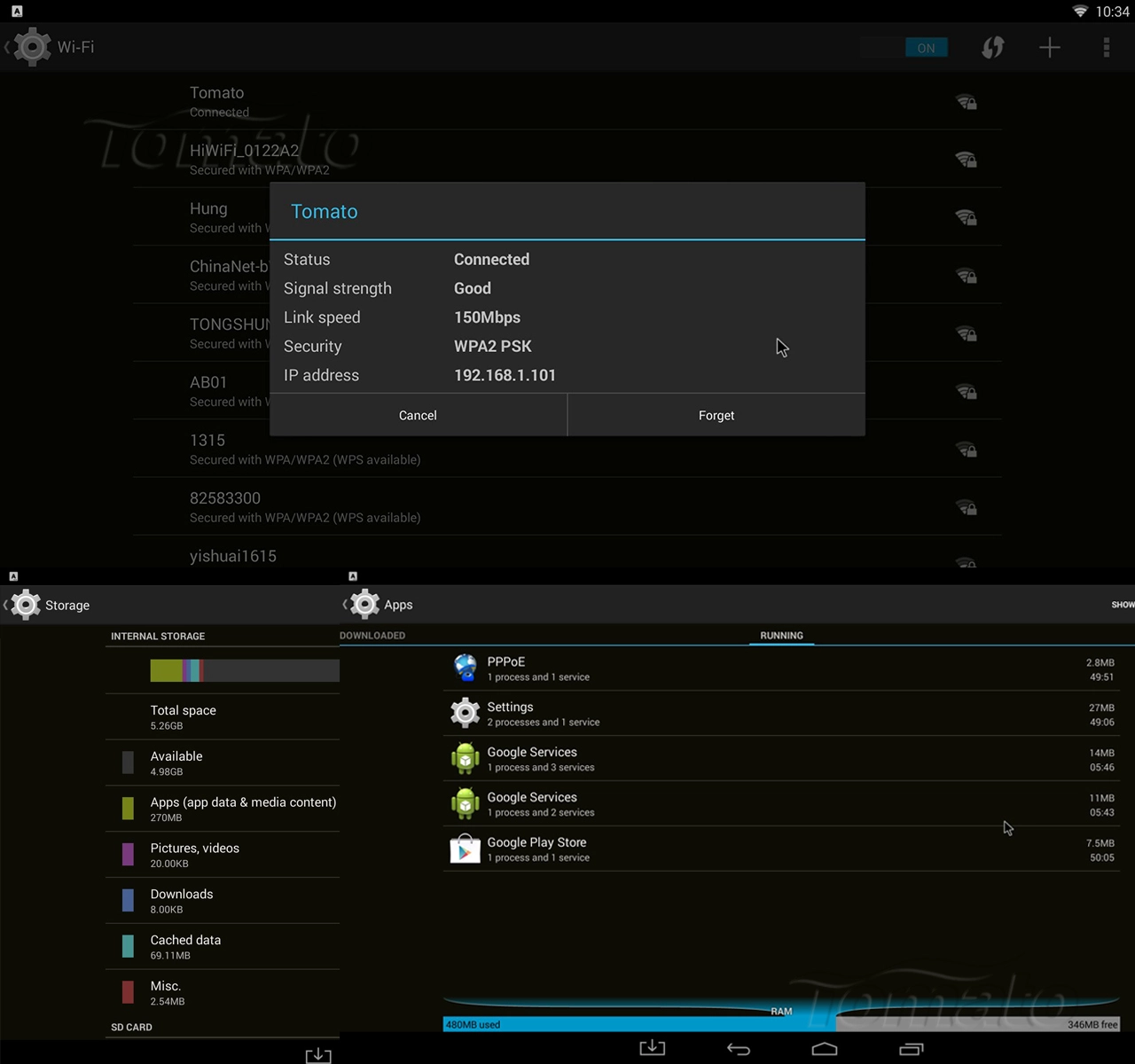Open the recent apps navigation icon

[911, 1049]
